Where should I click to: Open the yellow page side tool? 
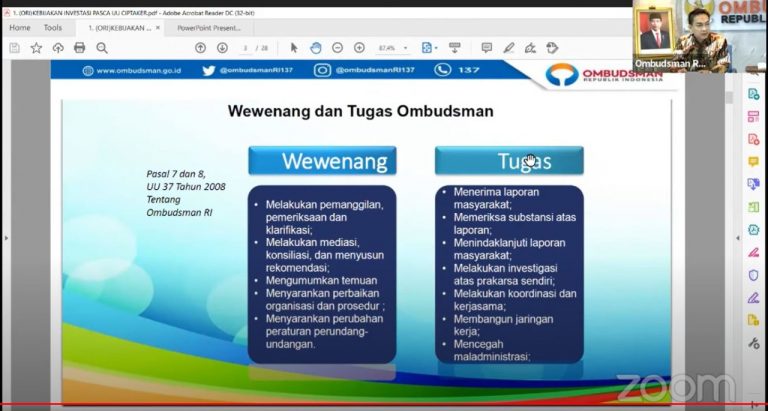[753, 320]
